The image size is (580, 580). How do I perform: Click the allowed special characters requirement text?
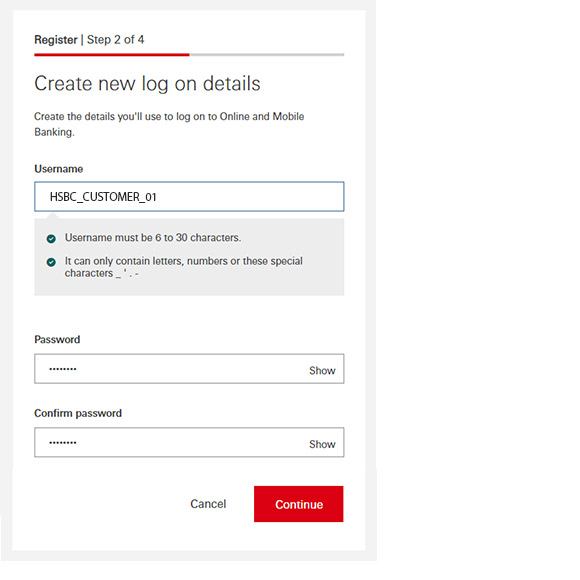(x=183, y=267)
